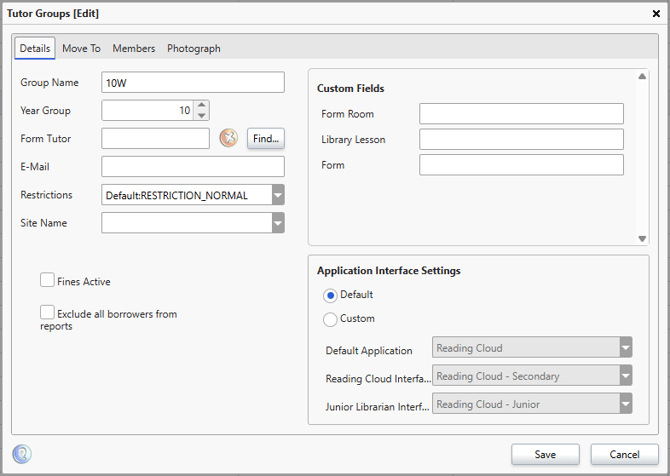Open the Junior Librarian Interface dropdown
Screen dimensions: 670x476
tap(626, 404)
